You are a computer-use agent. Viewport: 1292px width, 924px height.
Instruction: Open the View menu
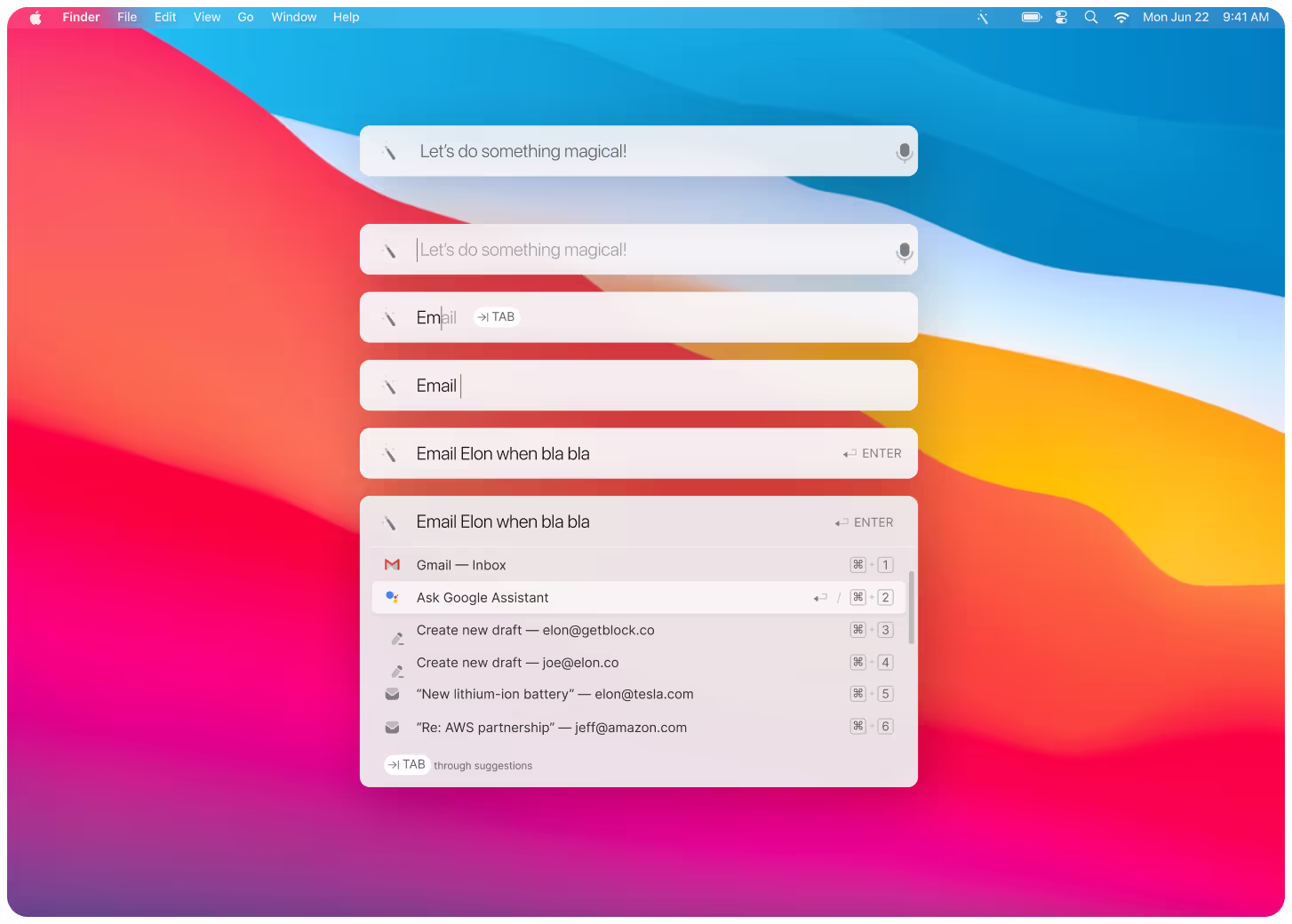(x=207, y=17)
